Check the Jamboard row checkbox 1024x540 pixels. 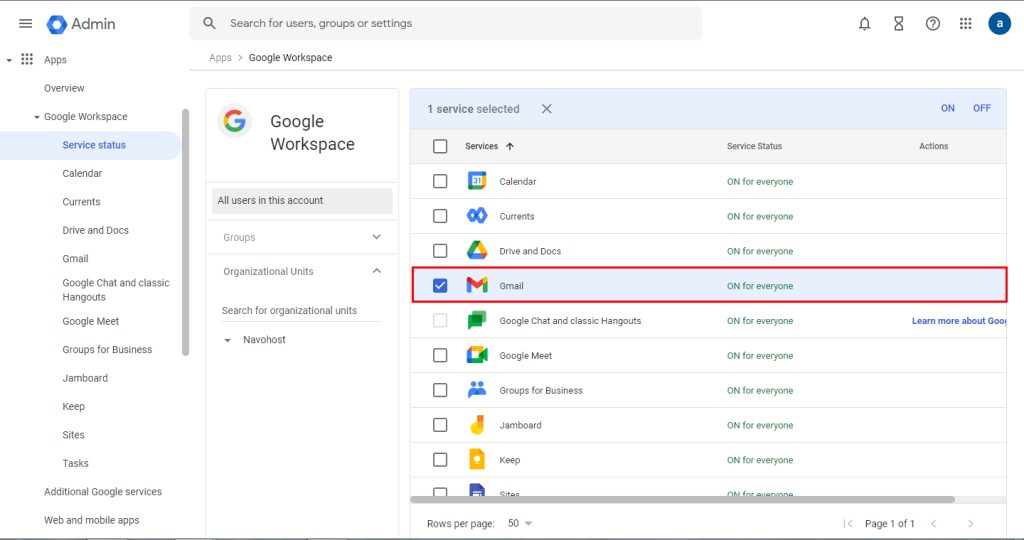440,425
